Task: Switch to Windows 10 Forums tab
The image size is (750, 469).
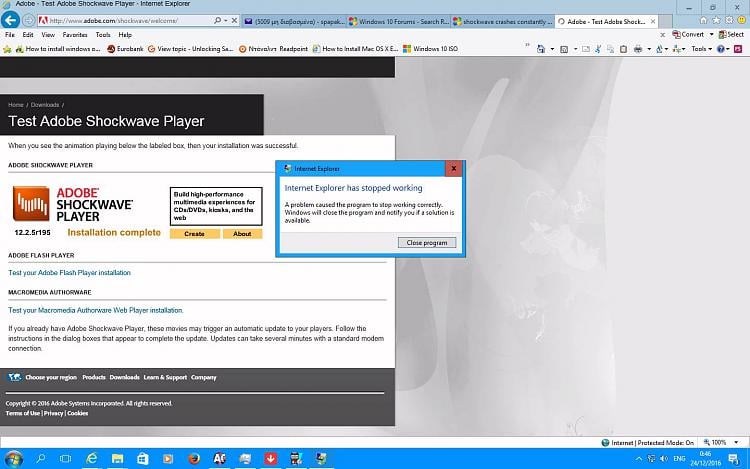Action: [x=399, y=22]
